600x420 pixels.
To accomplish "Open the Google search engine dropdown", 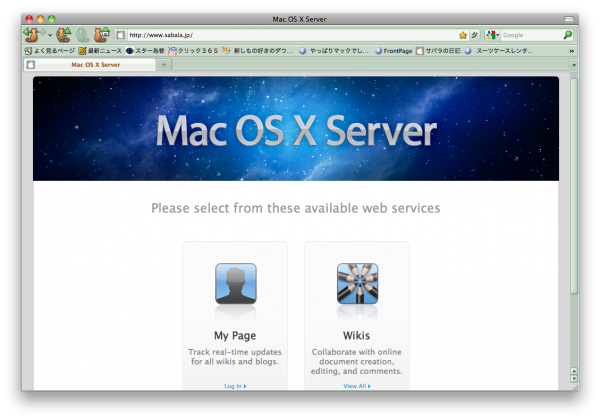I will point(493,35).
